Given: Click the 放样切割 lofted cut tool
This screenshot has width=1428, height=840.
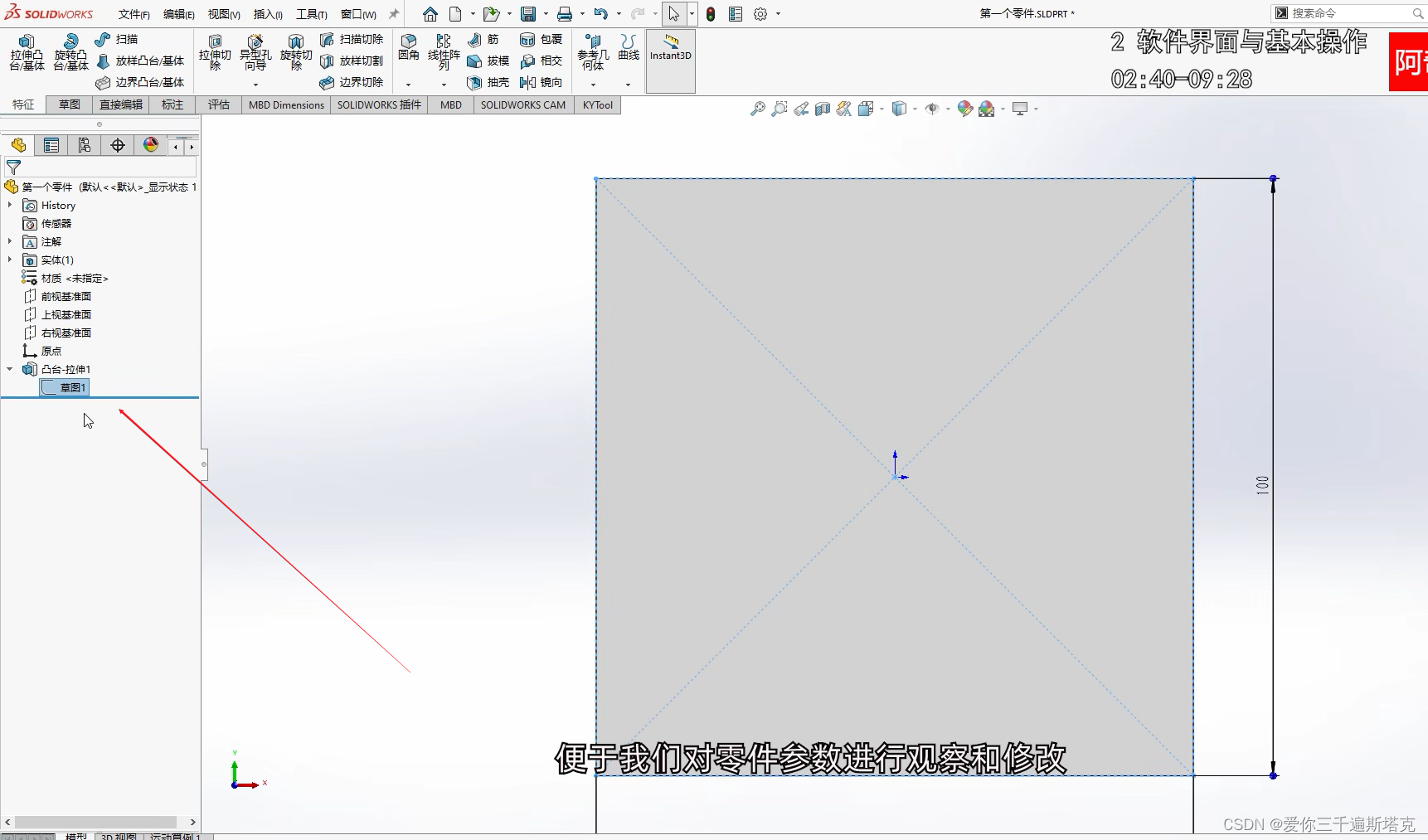Looking at the screenshot, I should click(352, 61).
